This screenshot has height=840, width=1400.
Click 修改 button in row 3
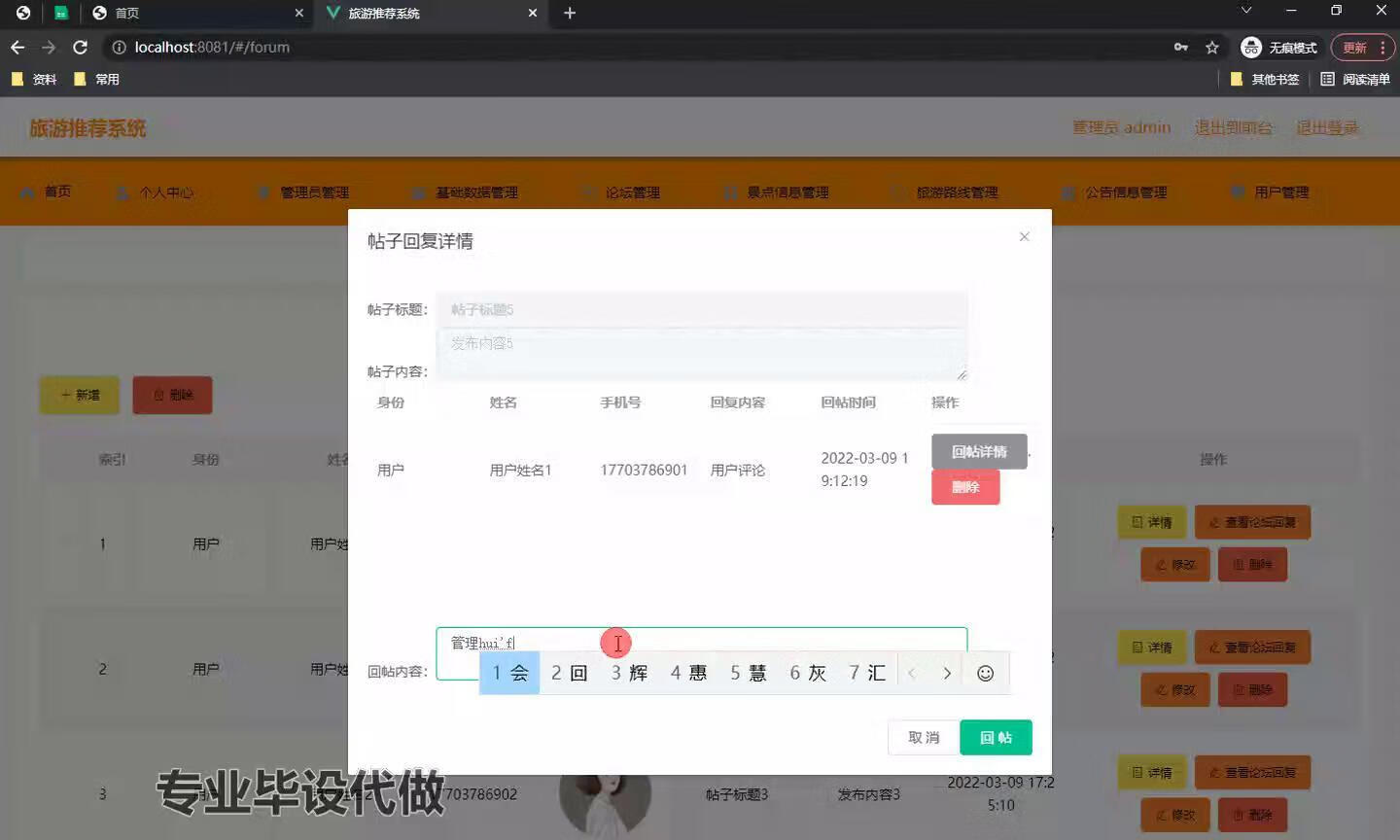click(x=1174, y=815)
